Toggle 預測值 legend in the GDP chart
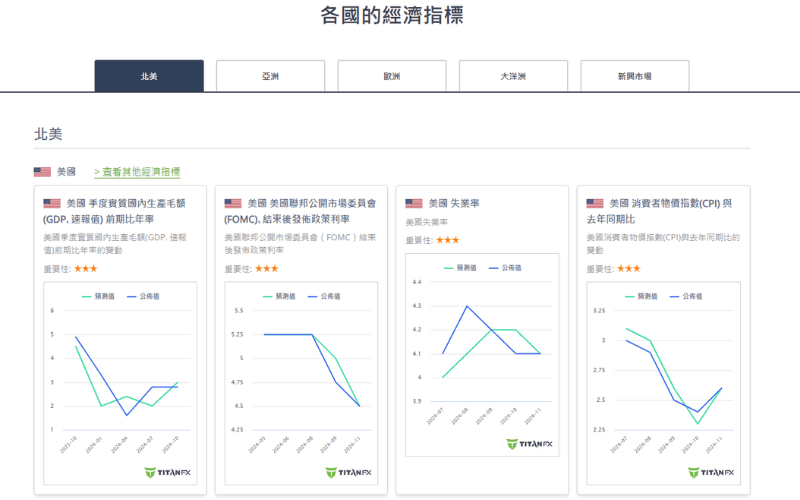This screenshot has width=800, height=500. 98,296
